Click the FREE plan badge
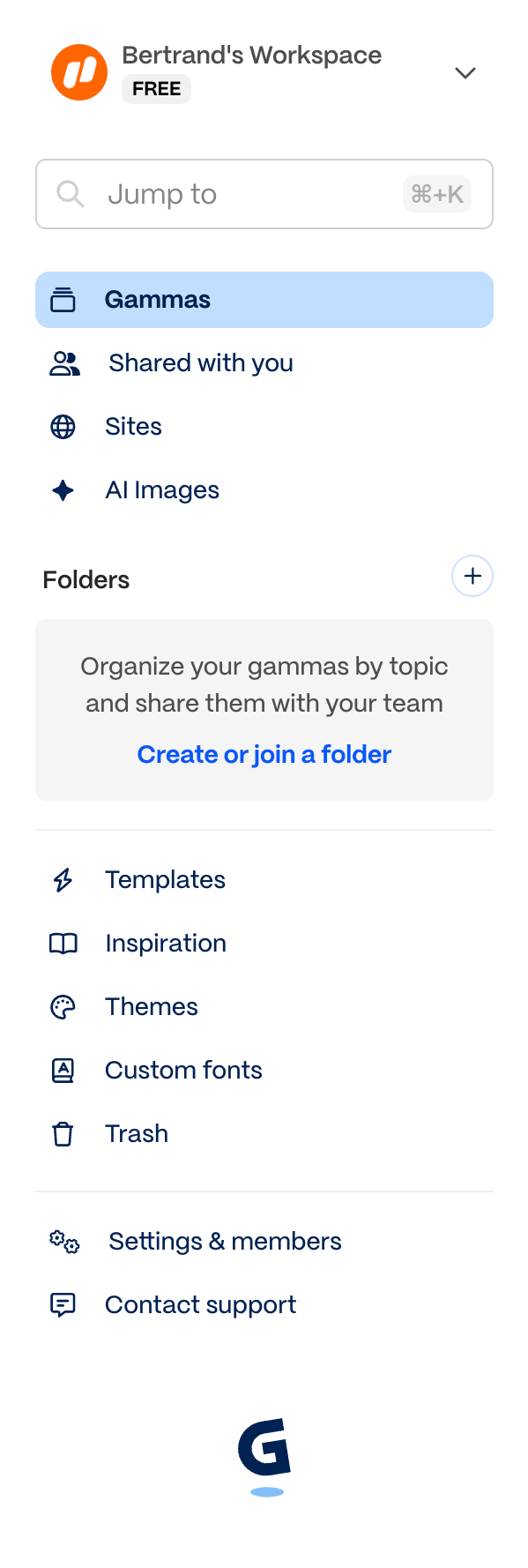 click(x=156, y=89)
